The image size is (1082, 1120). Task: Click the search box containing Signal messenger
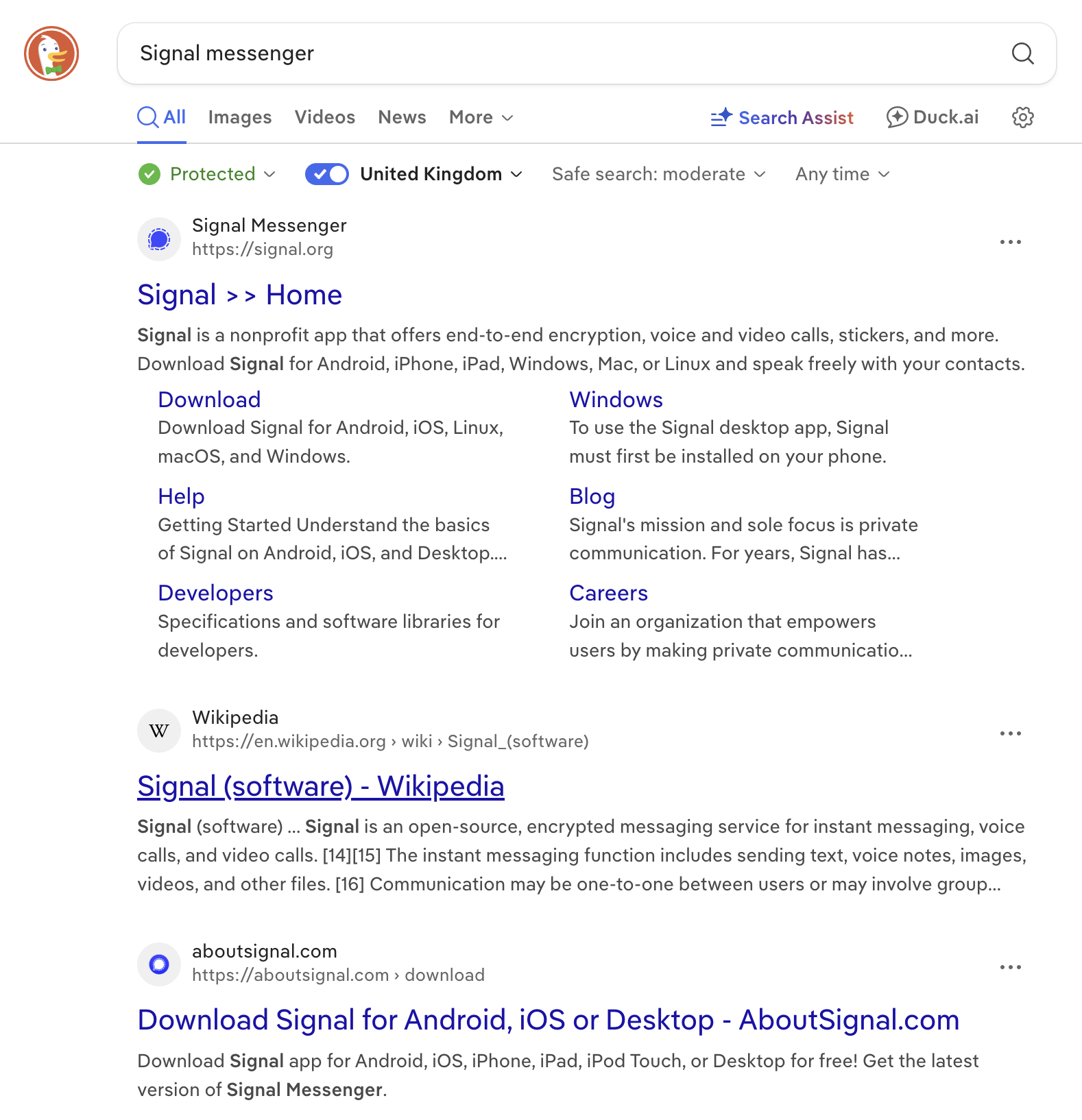pos(549,53)
